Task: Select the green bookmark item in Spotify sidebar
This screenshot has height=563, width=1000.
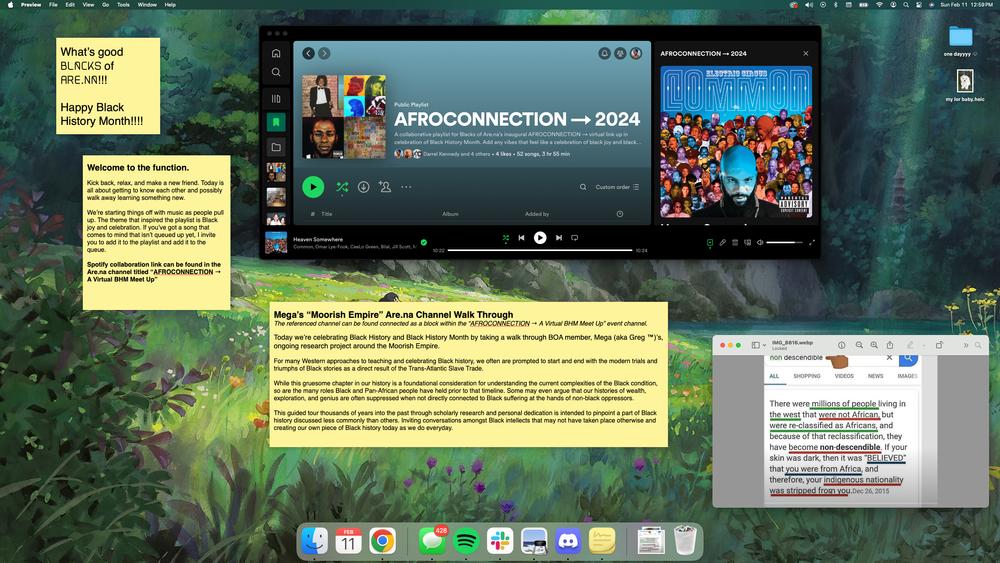Action: [x=276, y=122]
